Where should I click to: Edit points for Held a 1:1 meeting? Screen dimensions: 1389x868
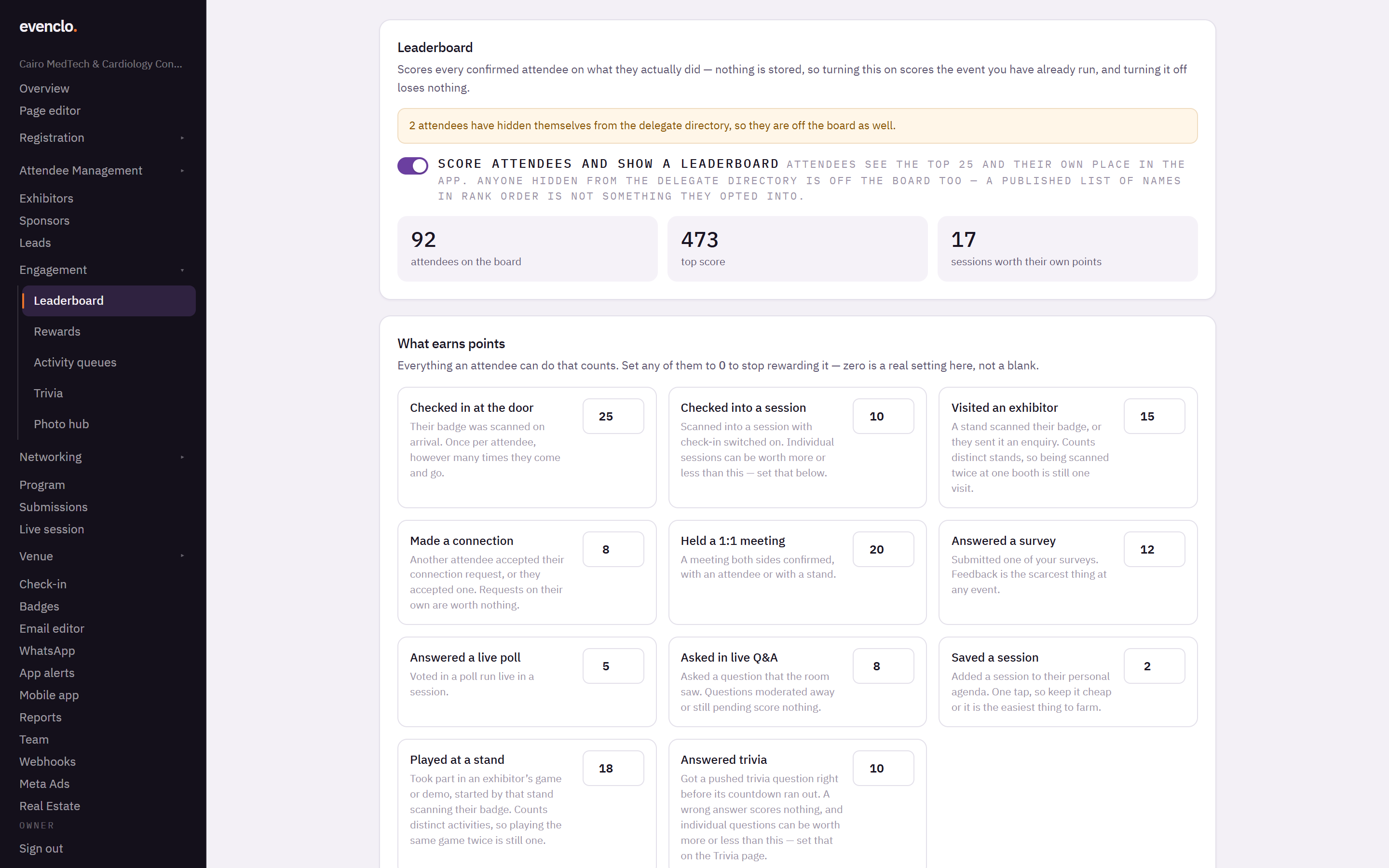point(884,549)
